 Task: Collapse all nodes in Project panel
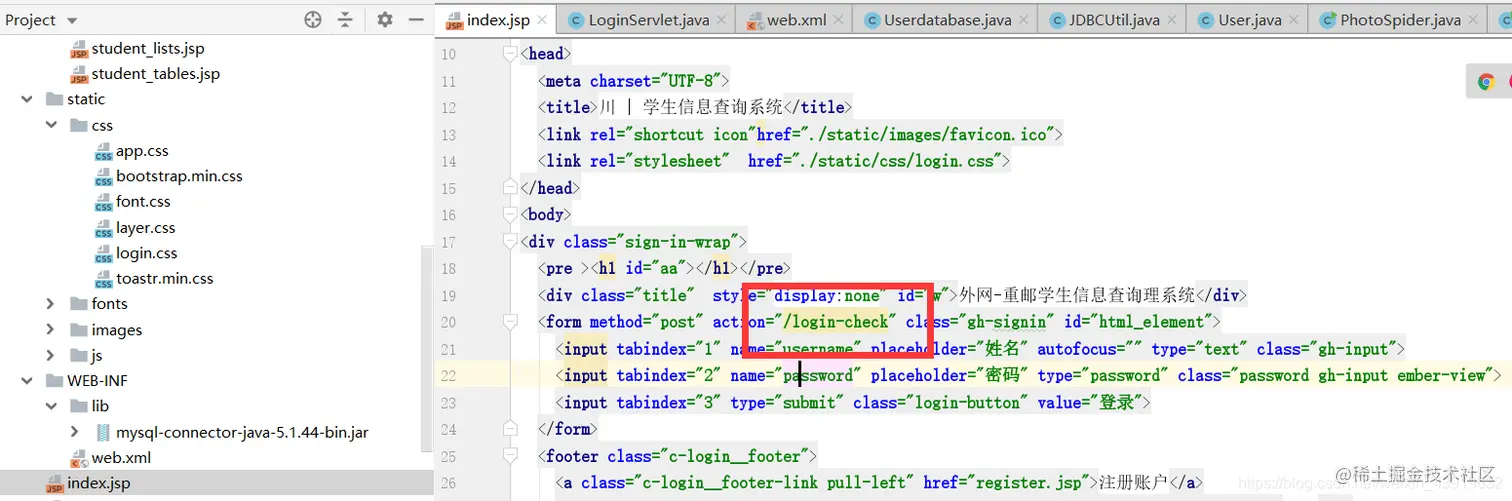(345, 20)
